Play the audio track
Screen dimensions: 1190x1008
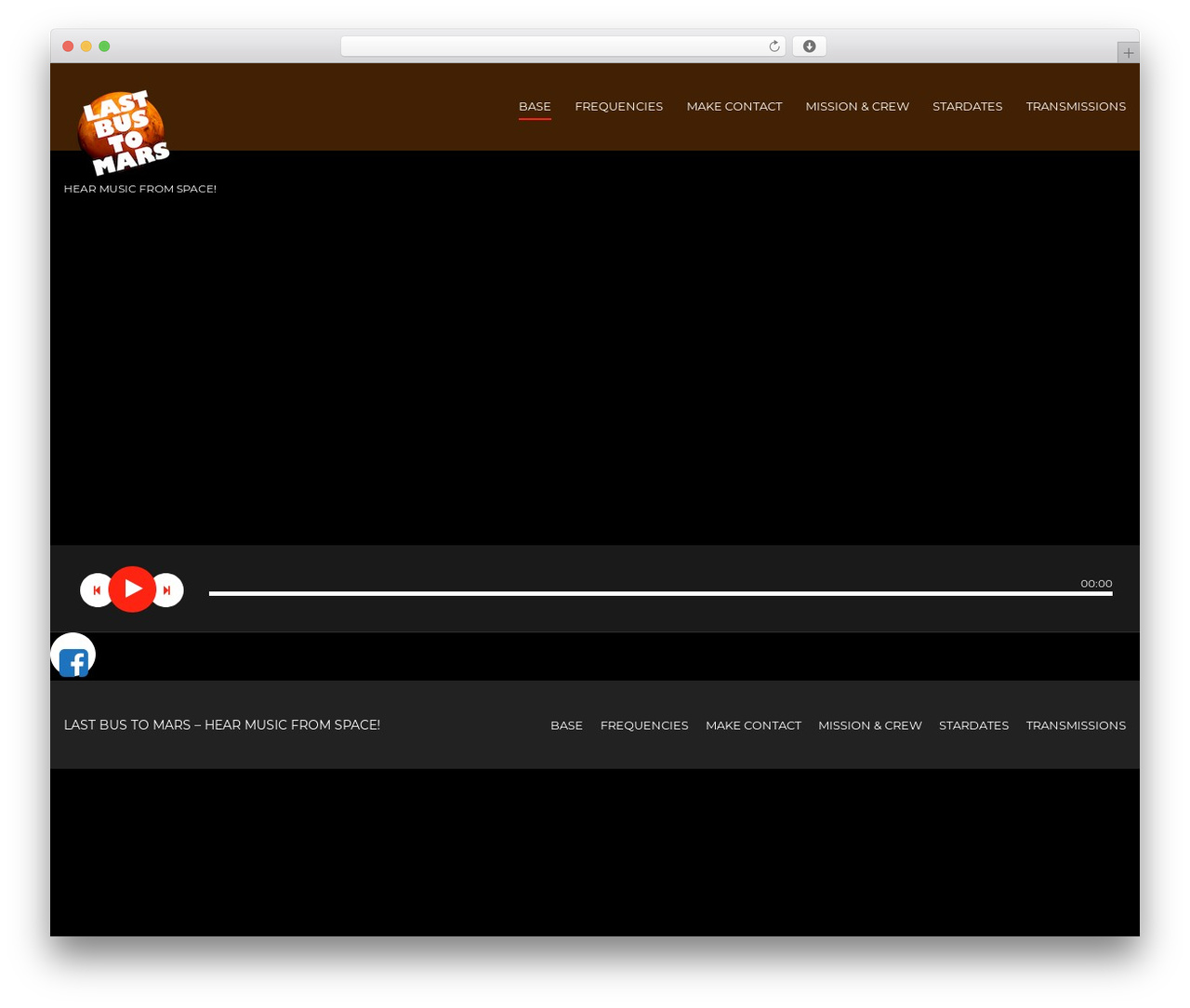coord(132,590)
